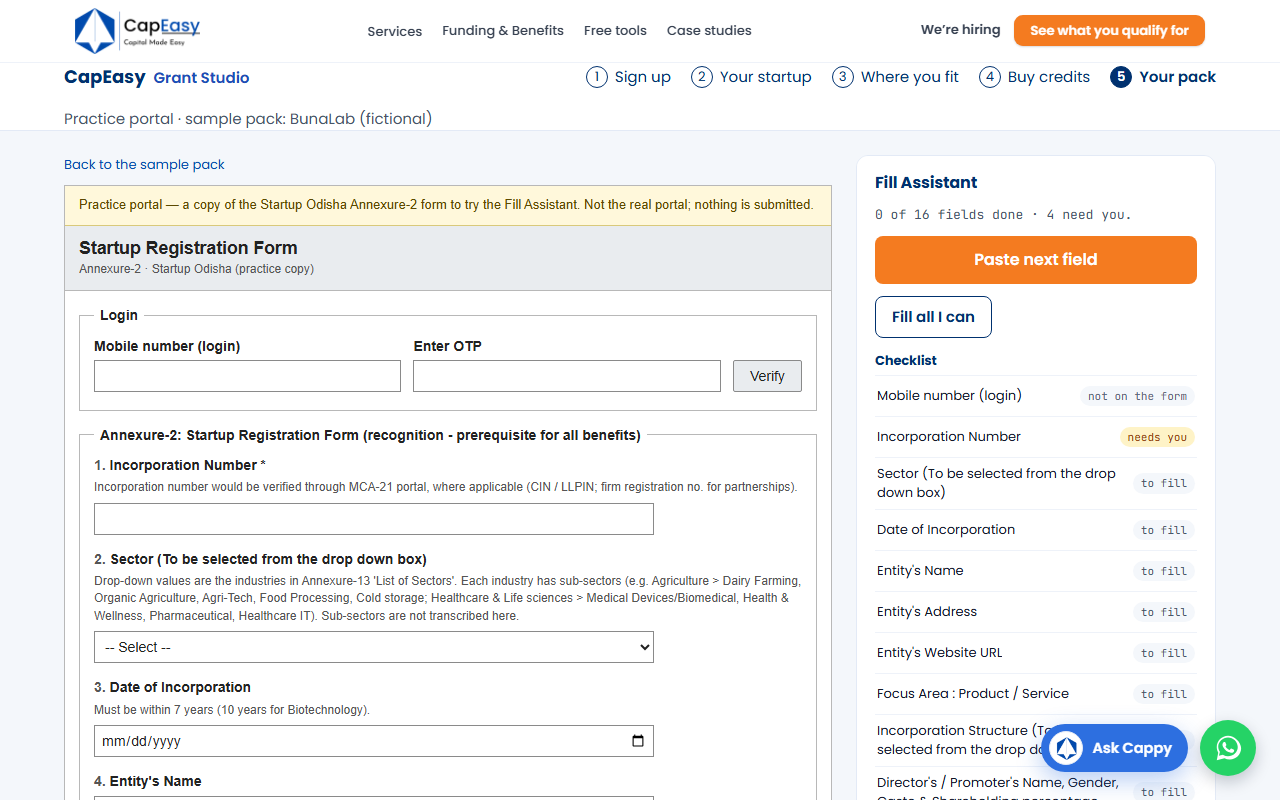Open WhatsApp chat floating icon

click(1228, 748)
